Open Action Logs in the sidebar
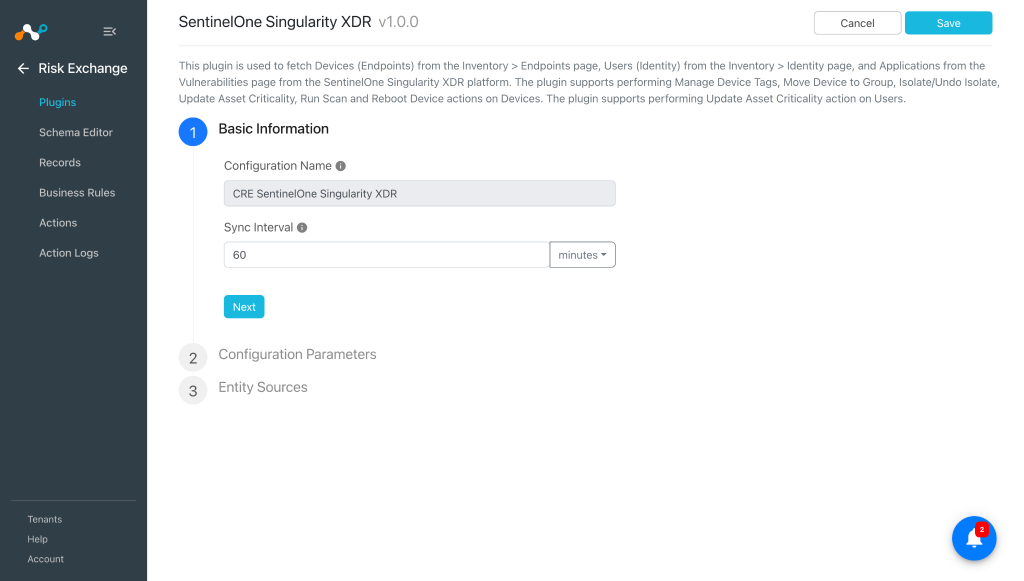 (x=69, y=253)
